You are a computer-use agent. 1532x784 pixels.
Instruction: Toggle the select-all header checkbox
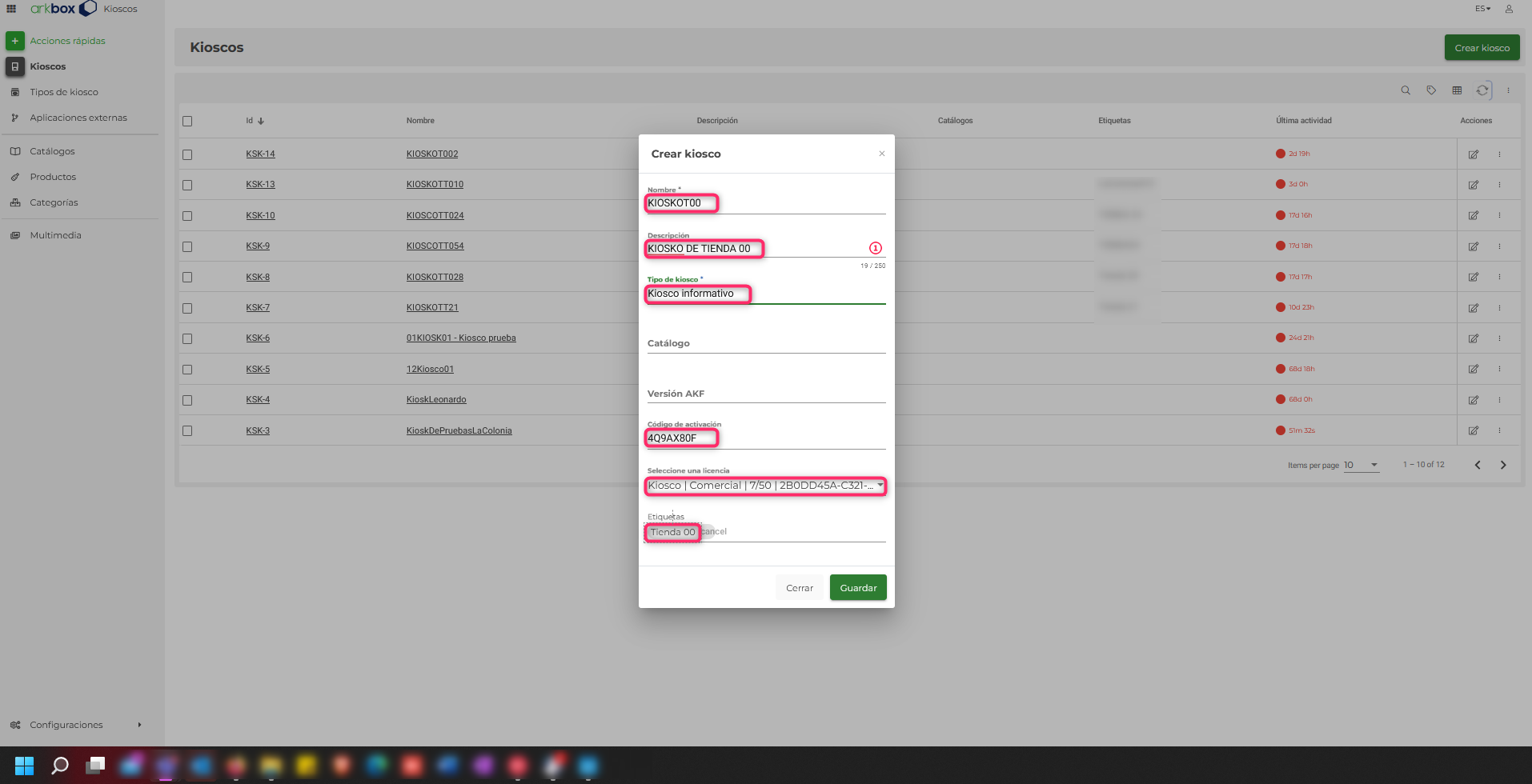pyautogui.click(x=187, y=122)
